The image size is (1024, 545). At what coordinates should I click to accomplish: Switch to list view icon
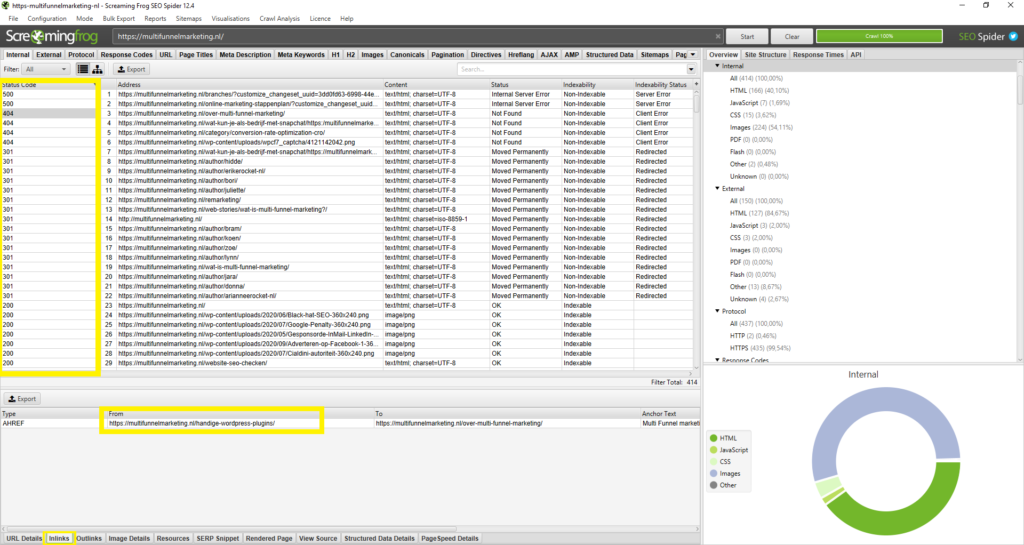click(x=83, y=69)
